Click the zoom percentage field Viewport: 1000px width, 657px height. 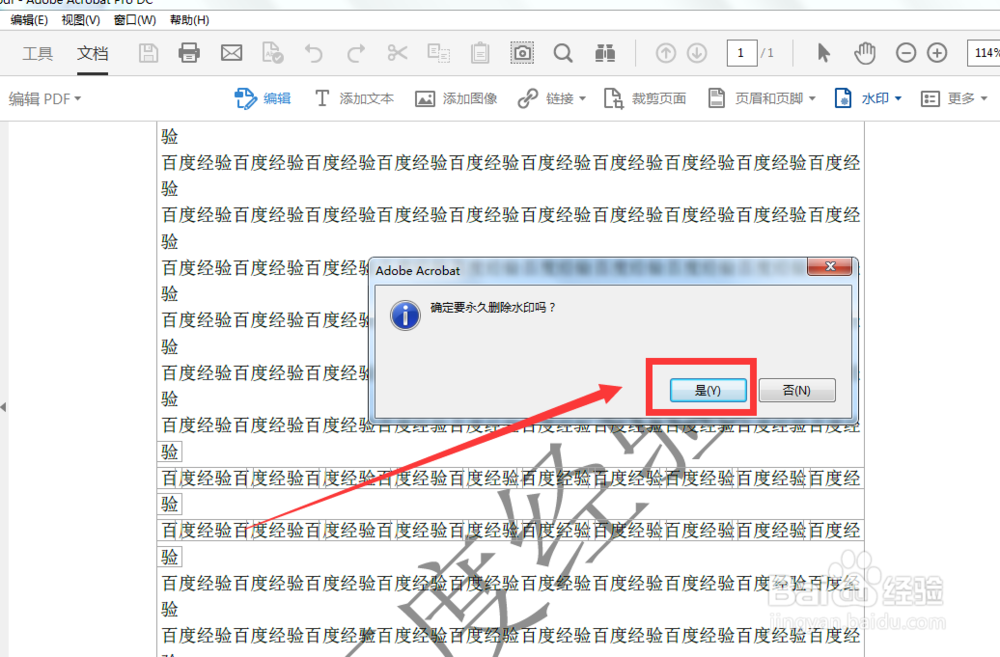point(984,53)
